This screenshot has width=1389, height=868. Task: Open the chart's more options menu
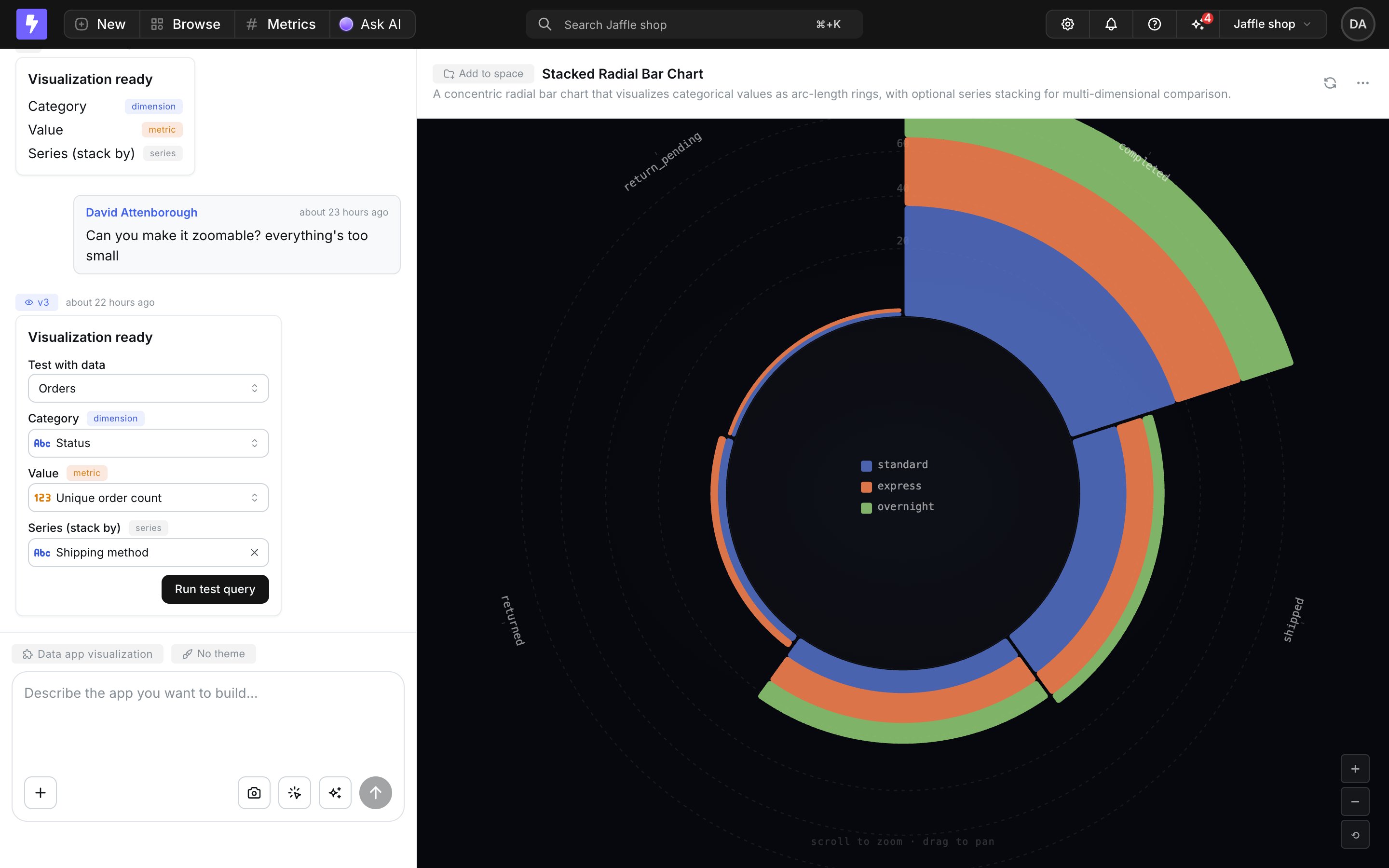(x=1362, y=82)
